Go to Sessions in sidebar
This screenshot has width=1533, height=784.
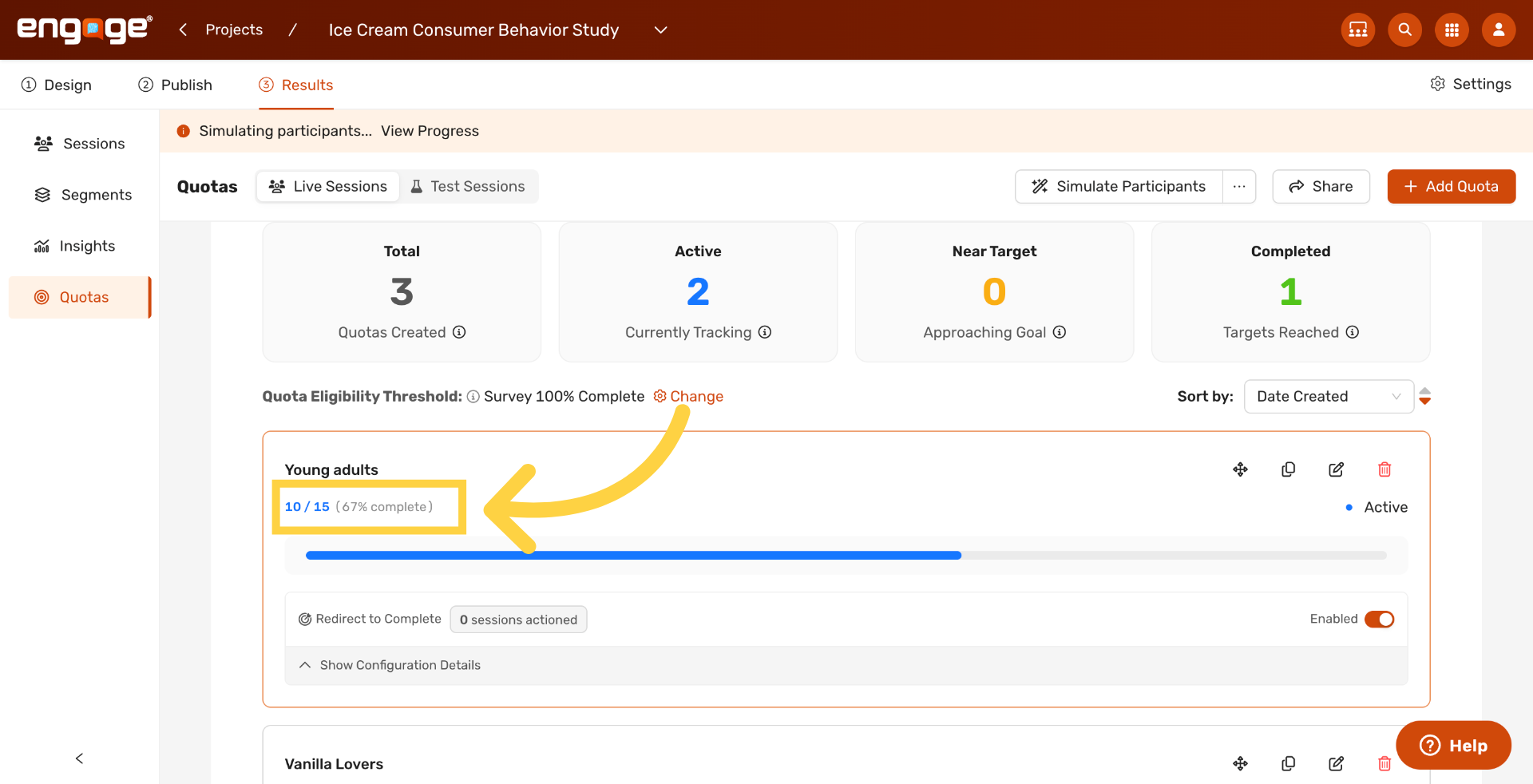click(x=80, y=144)
